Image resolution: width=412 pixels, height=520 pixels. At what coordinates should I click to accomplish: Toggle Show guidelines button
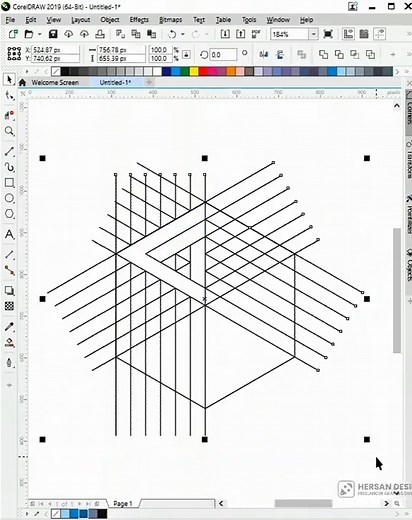point(380,34)
